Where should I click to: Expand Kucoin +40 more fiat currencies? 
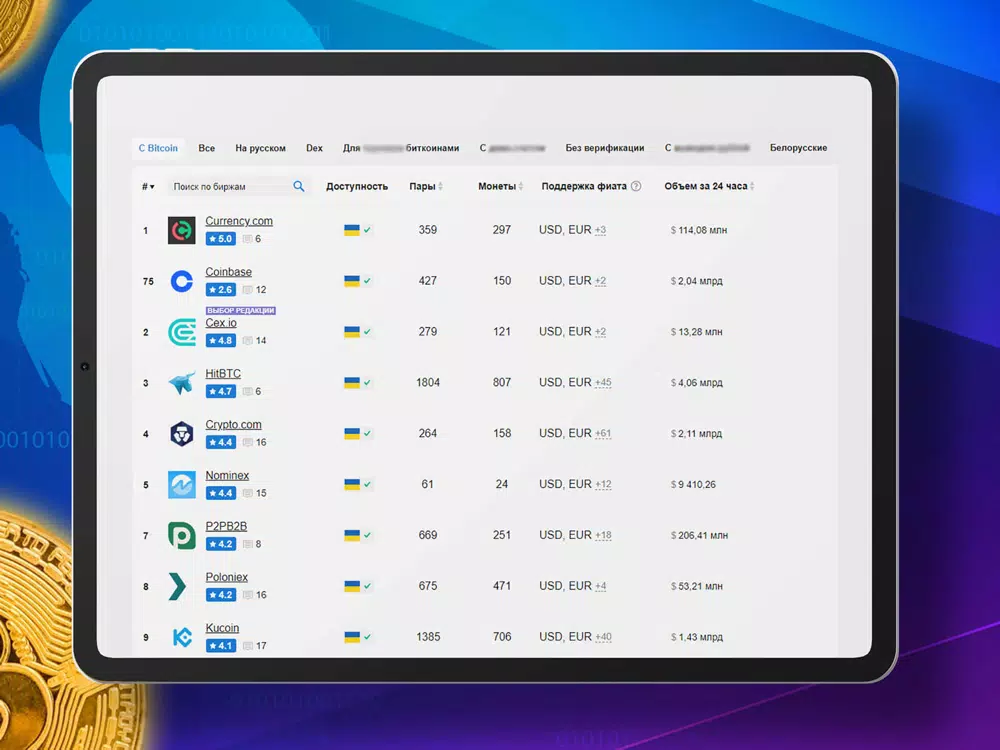pyautogui.click(x=603, y=637)
